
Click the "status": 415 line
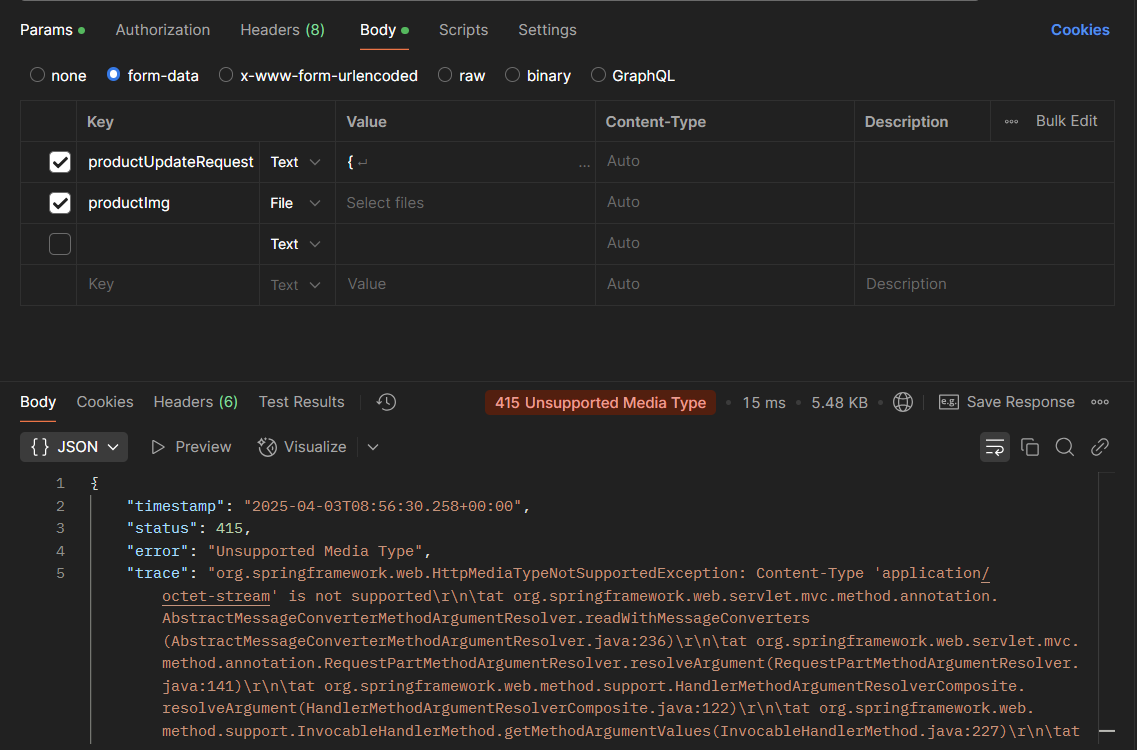click(189, 529)
